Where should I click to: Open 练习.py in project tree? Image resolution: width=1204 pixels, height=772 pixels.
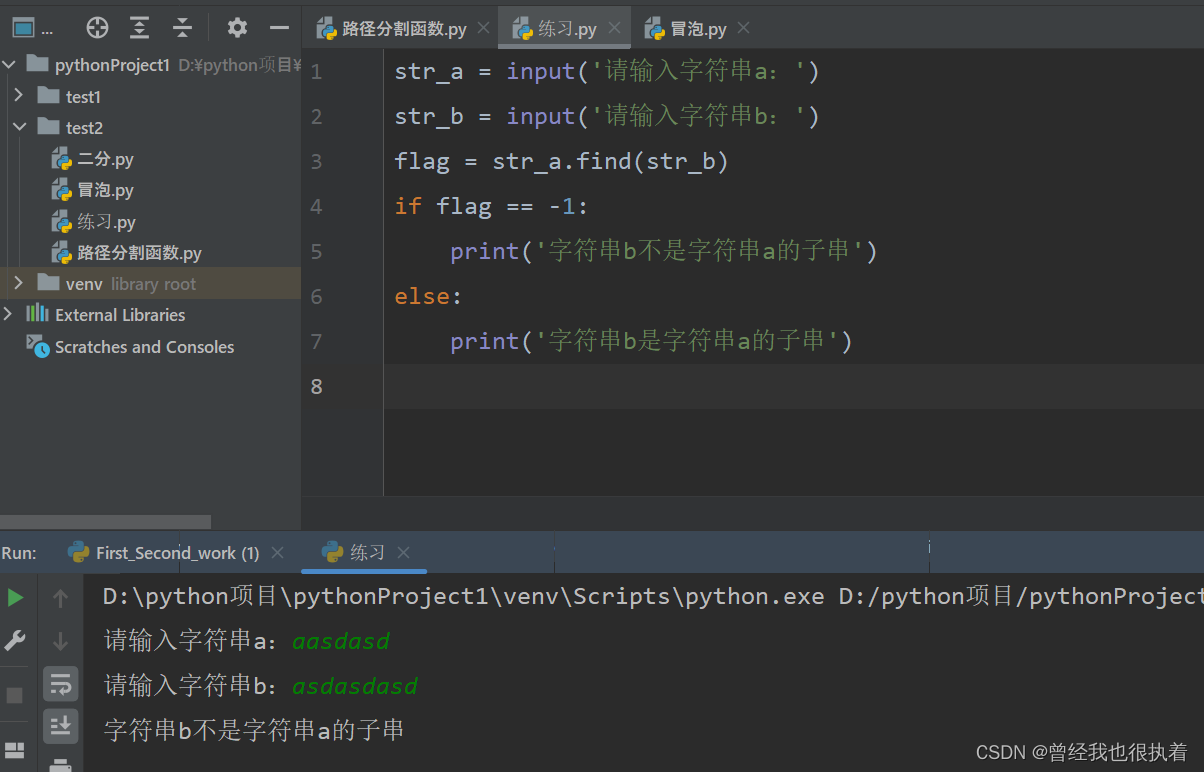pos(106,222)
